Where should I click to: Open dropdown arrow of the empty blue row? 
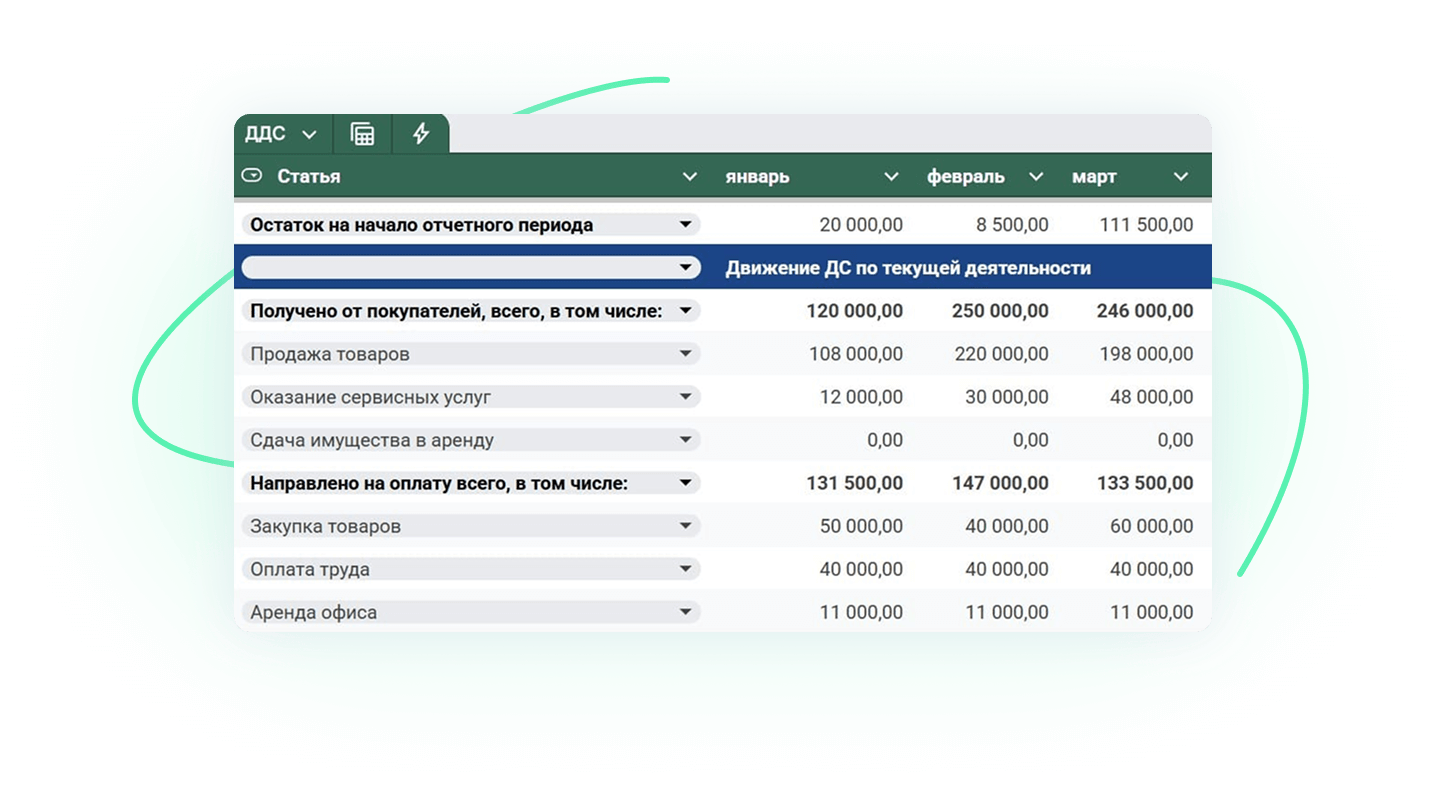point(685,268)
